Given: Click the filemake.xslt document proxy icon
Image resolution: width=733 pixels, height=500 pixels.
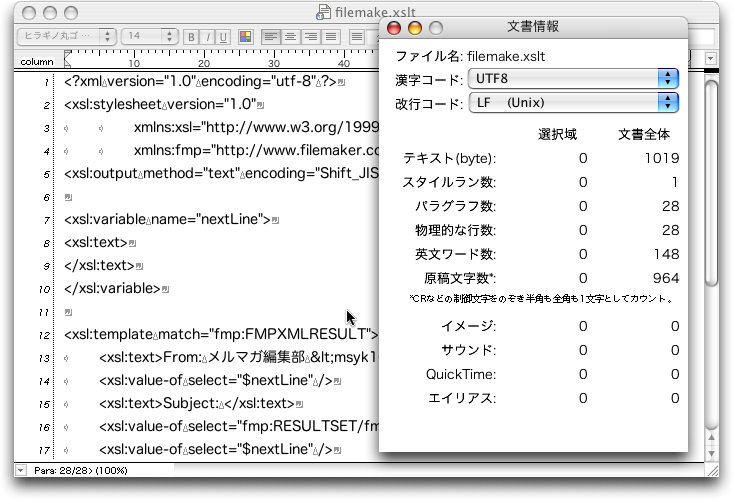Looking at the screenshot, I should (323, 11).
